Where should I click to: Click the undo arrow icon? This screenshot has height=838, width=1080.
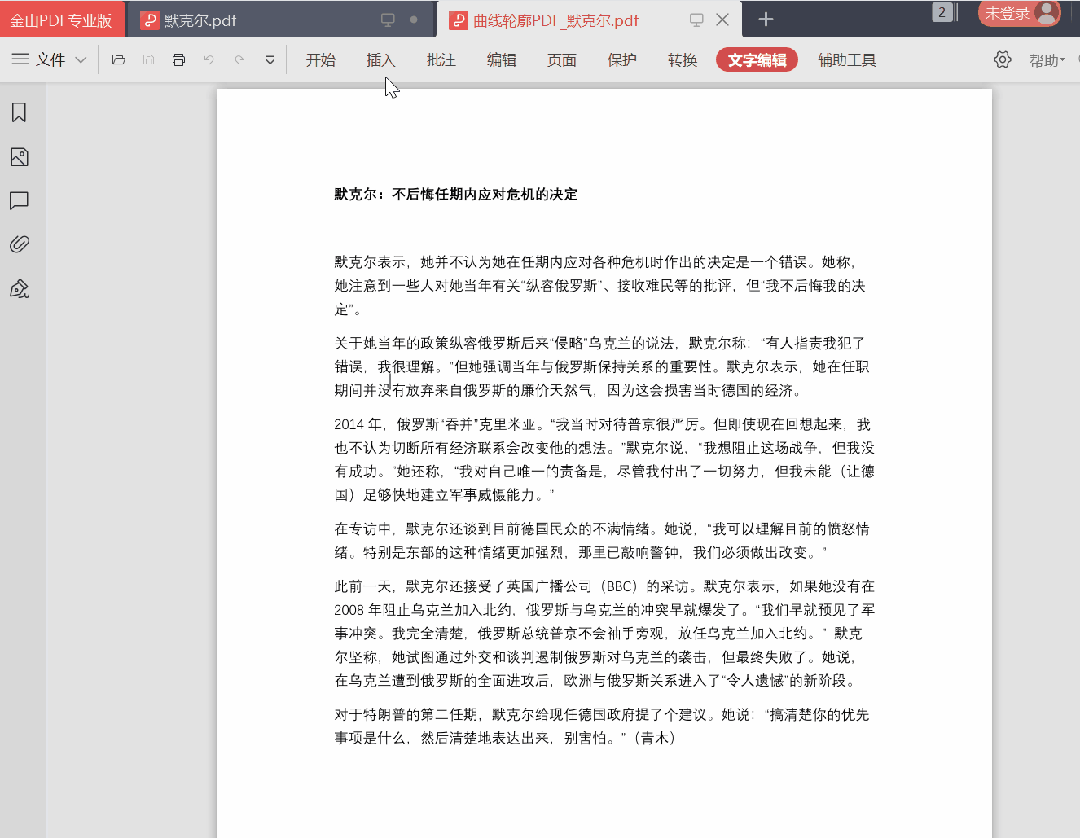pyautogui.click(x=208, y=60)
